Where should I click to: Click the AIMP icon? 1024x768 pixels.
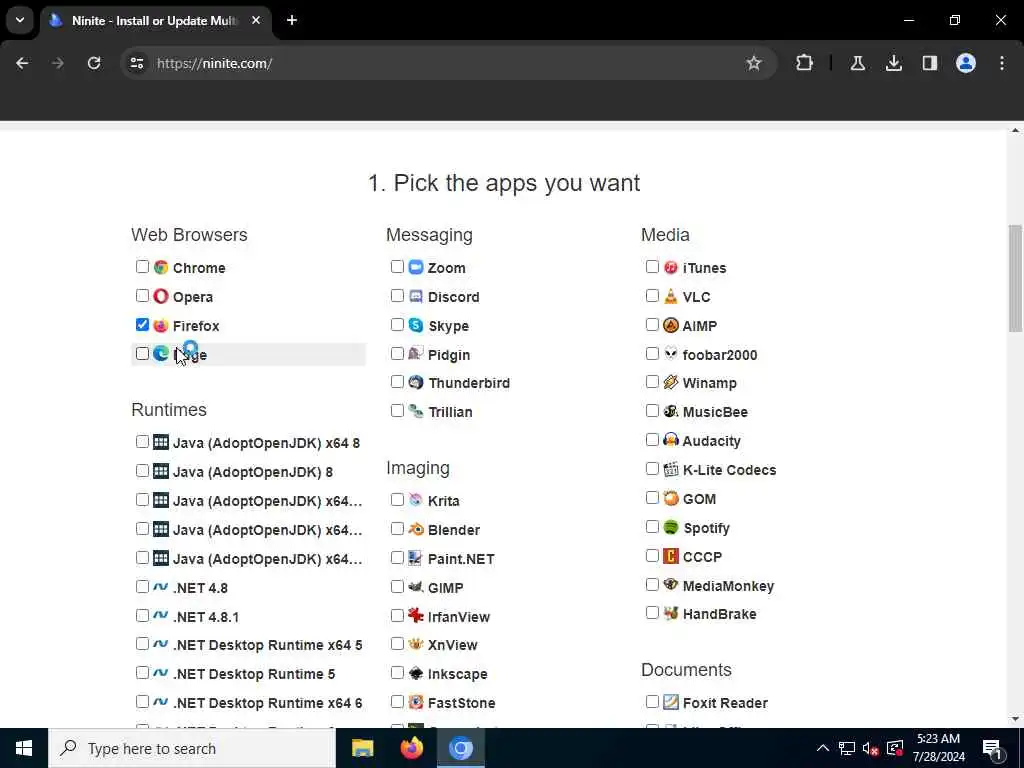(671, 325)
